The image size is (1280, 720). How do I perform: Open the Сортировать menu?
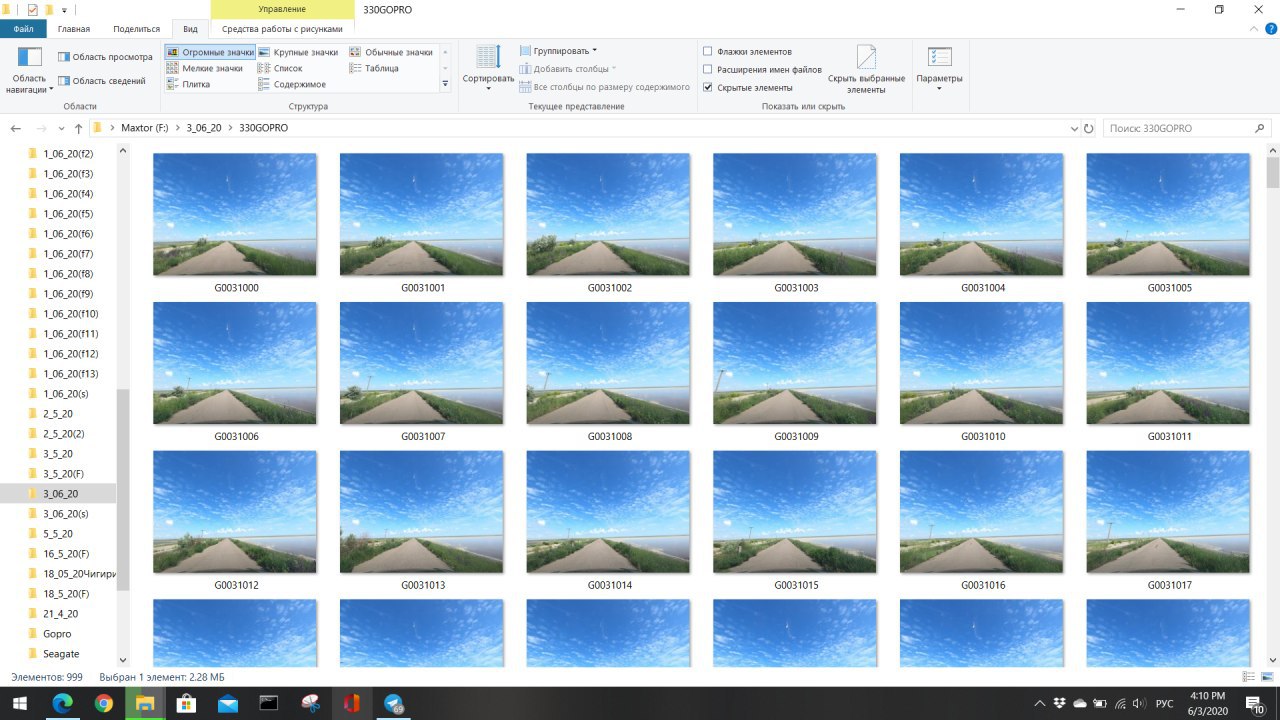(488, 68)
